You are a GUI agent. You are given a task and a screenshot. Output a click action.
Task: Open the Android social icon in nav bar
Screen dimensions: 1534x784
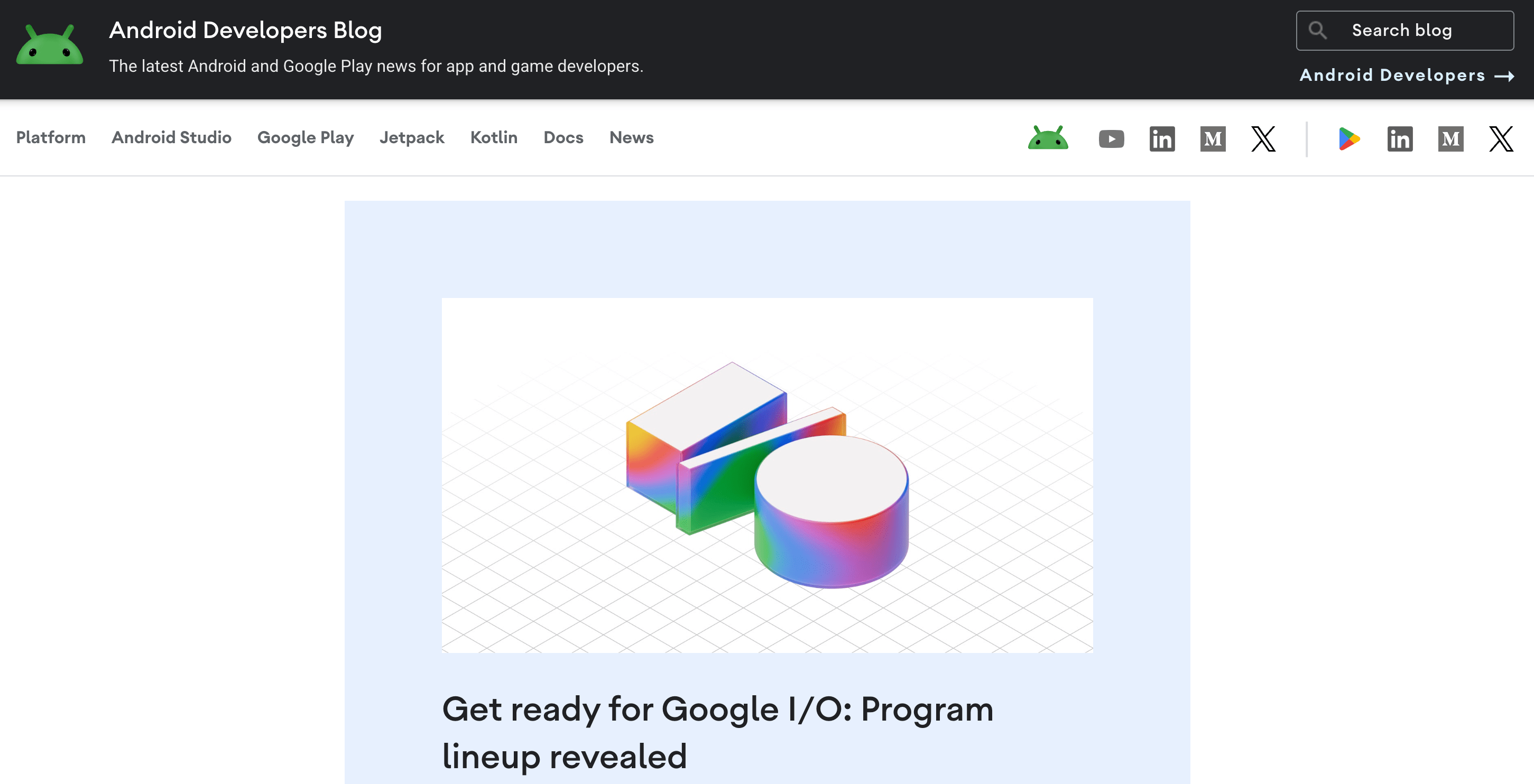[1048, 138]
